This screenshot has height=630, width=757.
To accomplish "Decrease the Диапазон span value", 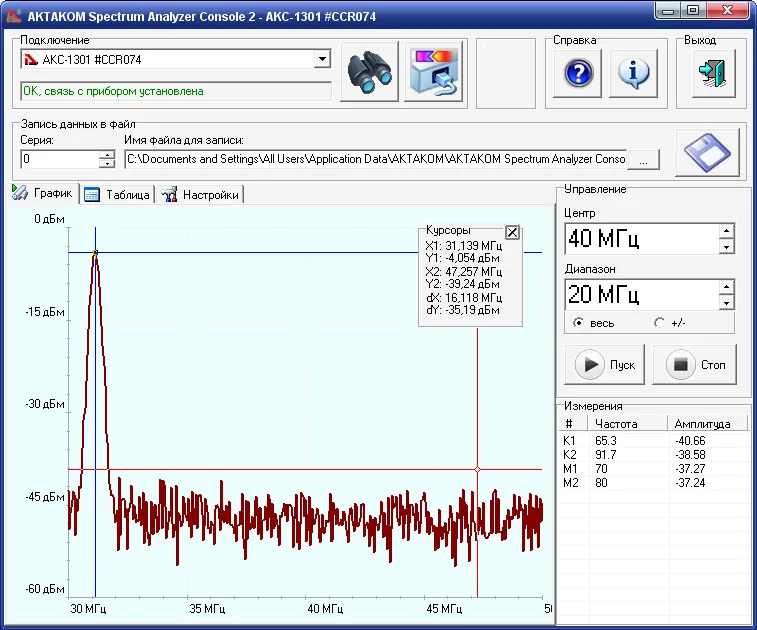I will (726, 302).
